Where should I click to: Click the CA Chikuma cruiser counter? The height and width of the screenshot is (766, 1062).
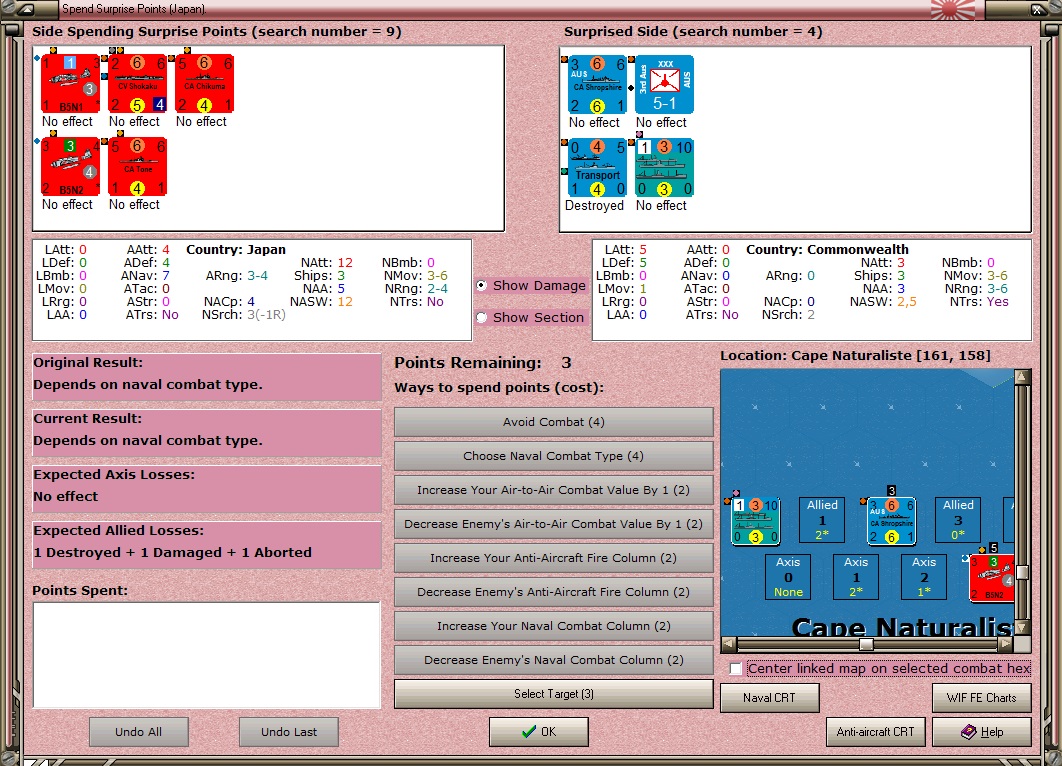205,83
